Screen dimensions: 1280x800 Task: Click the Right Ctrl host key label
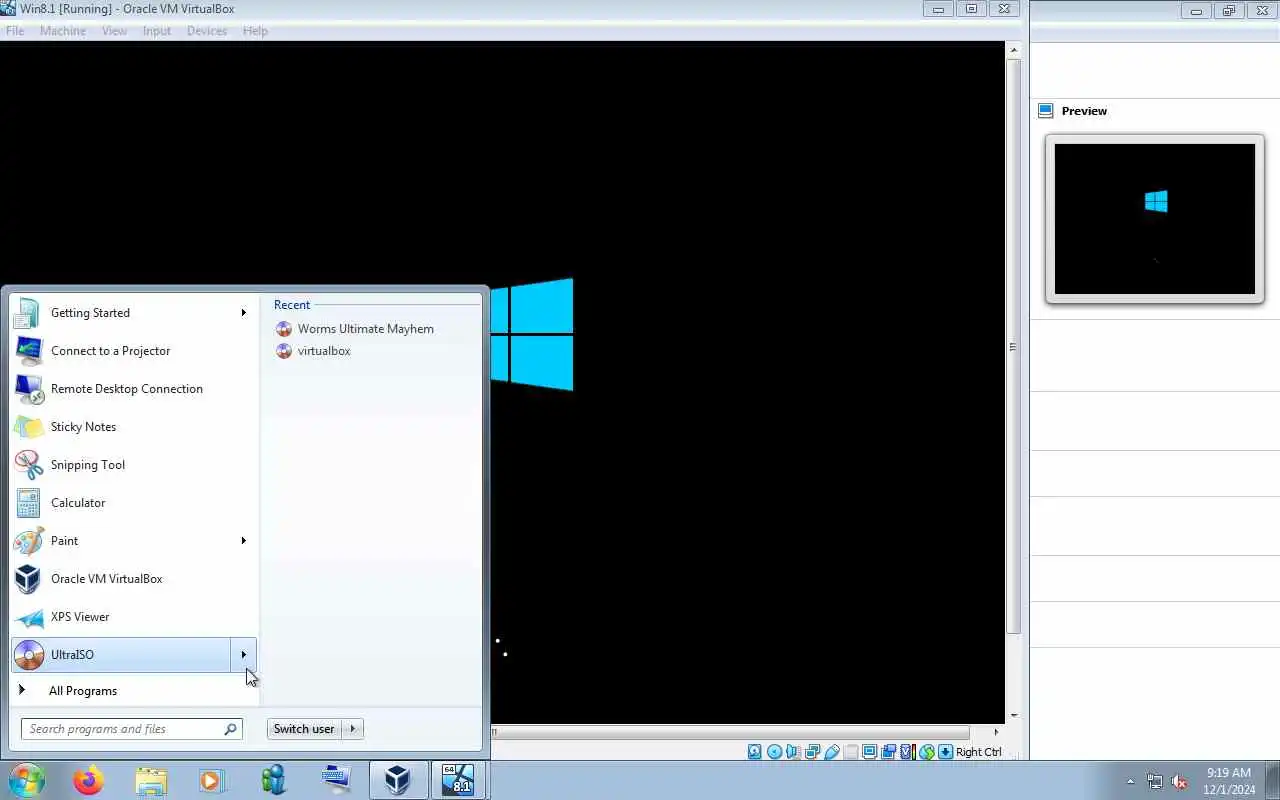click(x=978, y=752)
